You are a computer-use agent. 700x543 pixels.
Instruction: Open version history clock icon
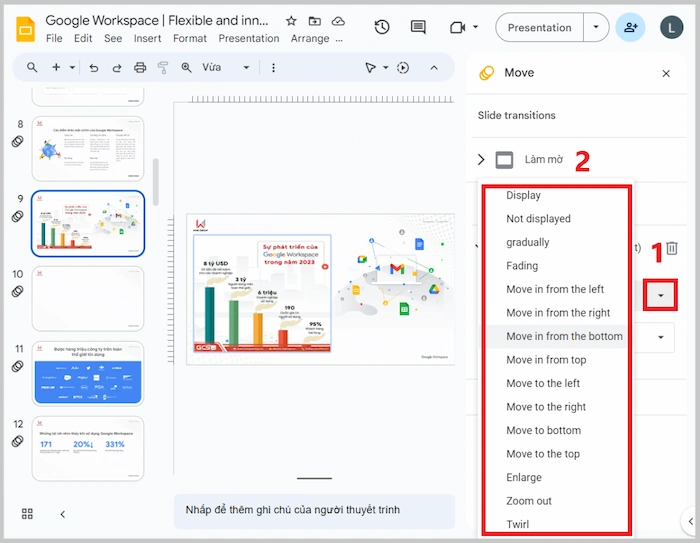[x=382, y=28]
